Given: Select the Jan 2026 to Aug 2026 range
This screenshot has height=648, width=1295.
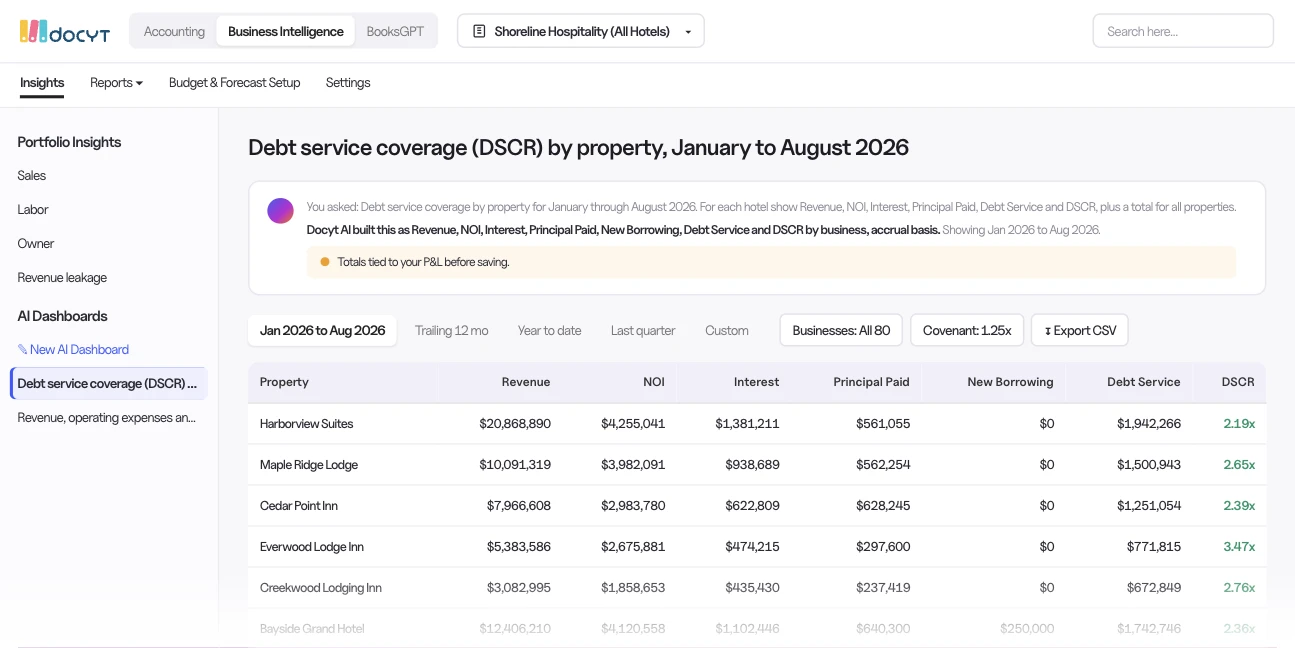Looking at the screenshot, I should 322,330.
